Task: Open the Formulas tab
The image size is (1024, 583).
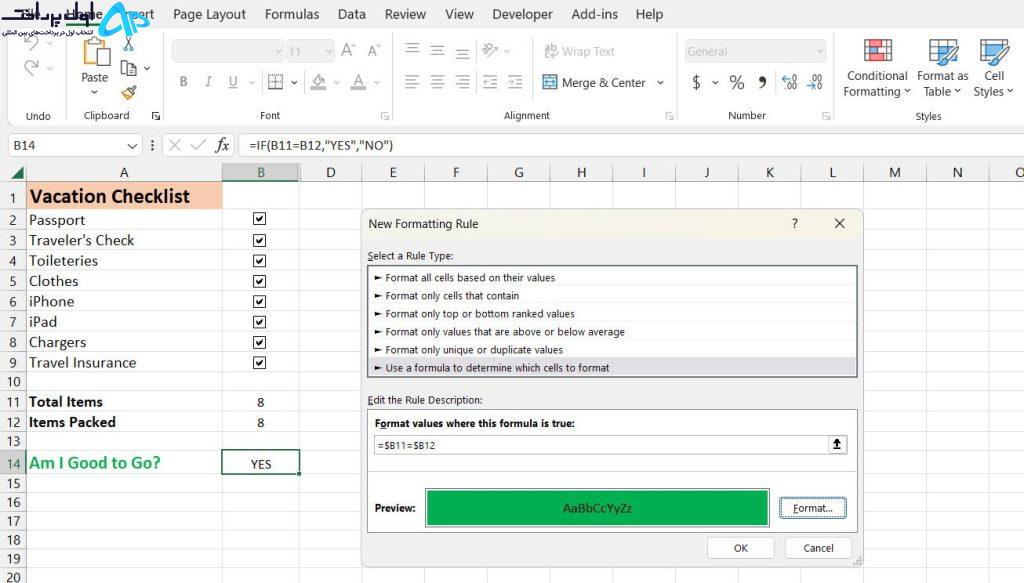Action: point(292,14)
